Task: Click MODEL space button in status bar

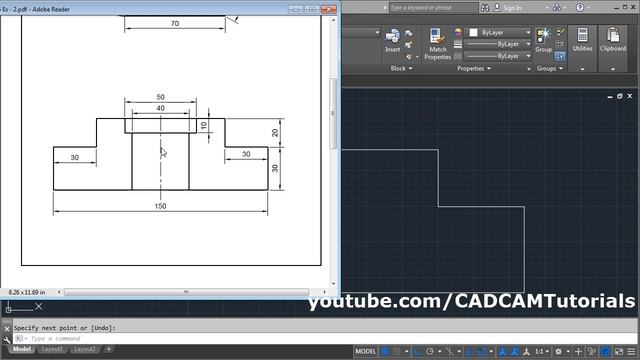Action: coord(365,351)
